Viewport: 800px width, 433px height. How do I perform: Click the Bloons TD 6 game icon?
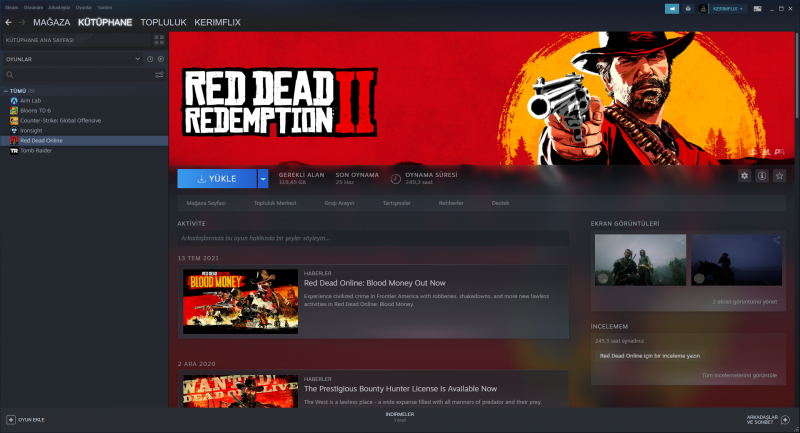[x=14, y=111]
